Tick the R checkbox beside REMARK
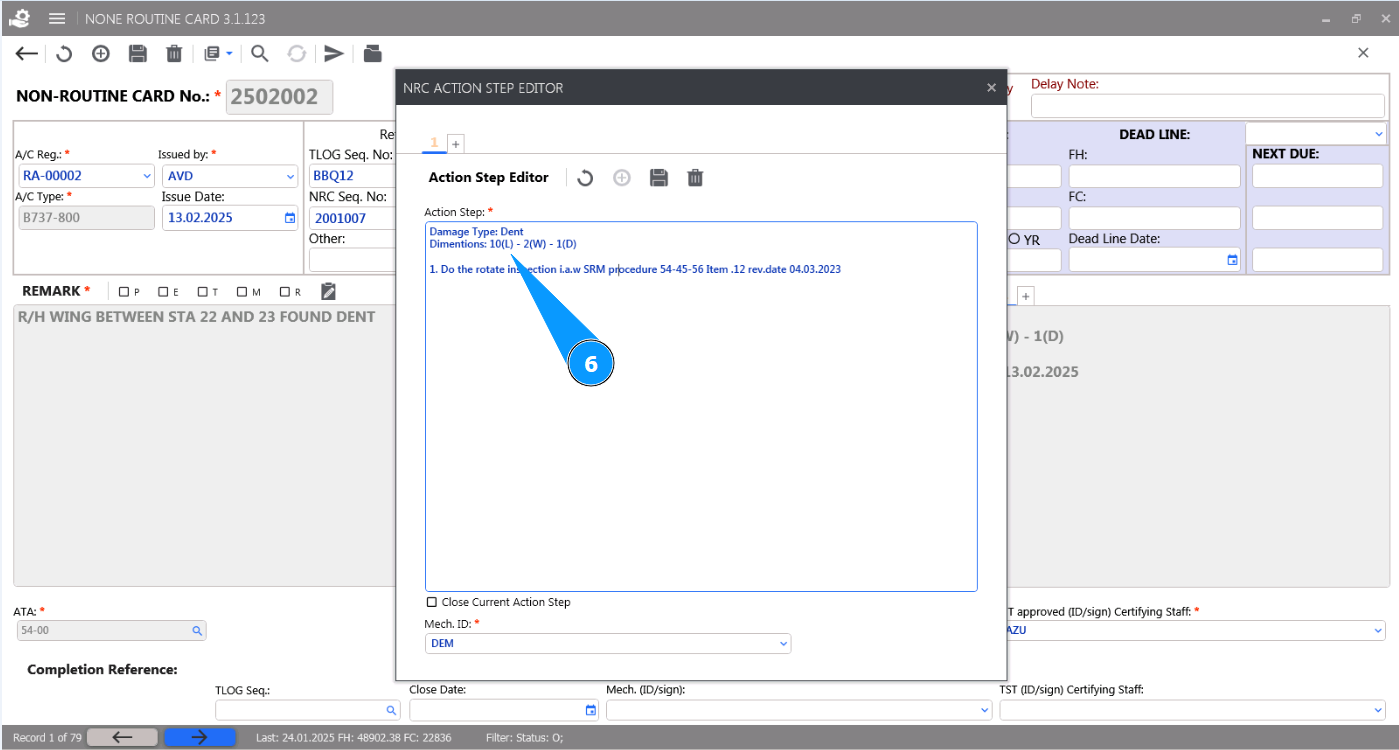 click(x=285, y=292)
